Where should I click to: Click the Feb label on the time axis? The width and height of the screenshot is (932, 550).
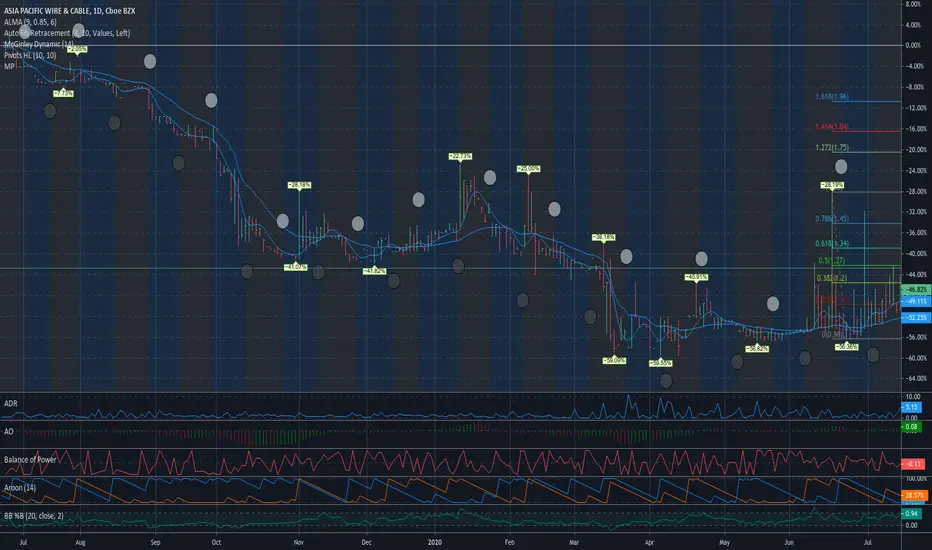pos(509,542)
